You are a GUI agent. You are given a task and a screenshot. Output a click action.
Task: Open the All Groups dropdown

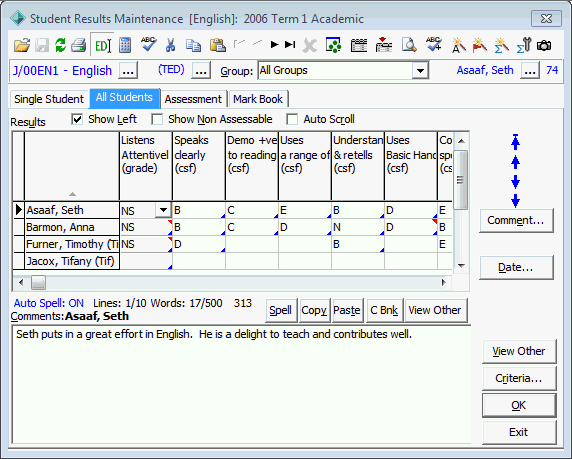click(x=420, y=71)
